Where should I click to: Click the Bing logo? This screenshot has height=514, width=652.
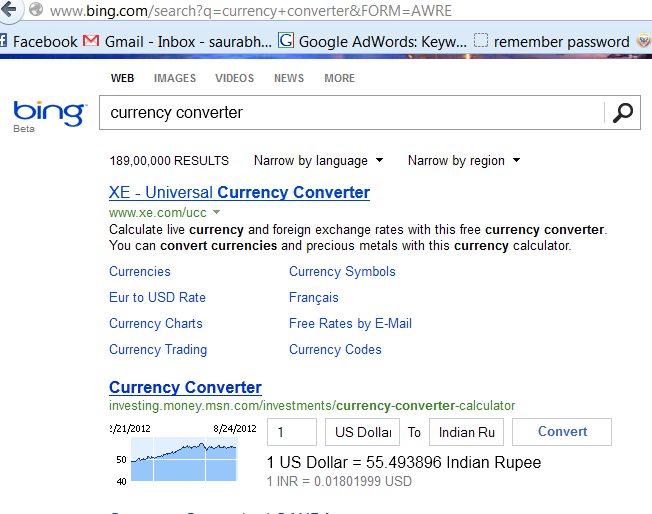point(49,114)
